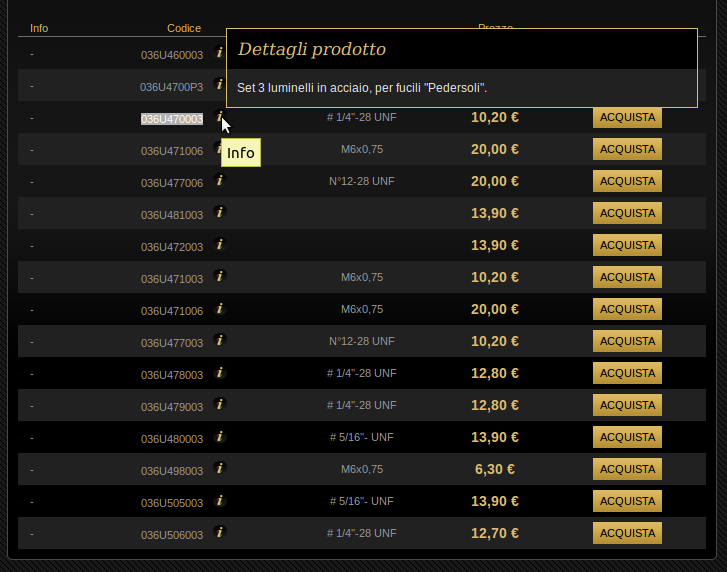Click ACQUISTA for the 12,70 € product
The width and height of the screenshot is (727, 572).
(627, 534)
